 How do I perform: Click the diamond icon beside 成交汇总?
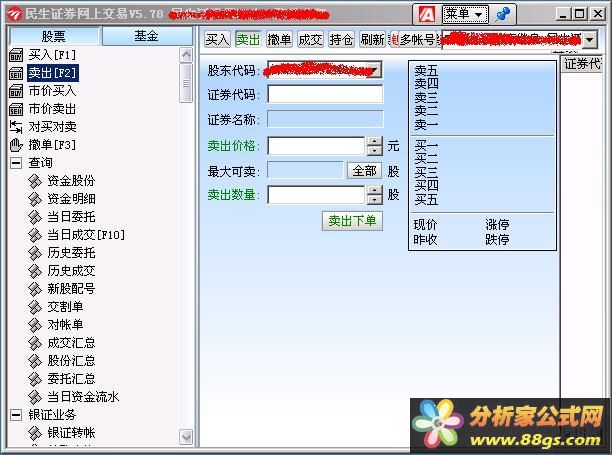click(x=35, y=343)
